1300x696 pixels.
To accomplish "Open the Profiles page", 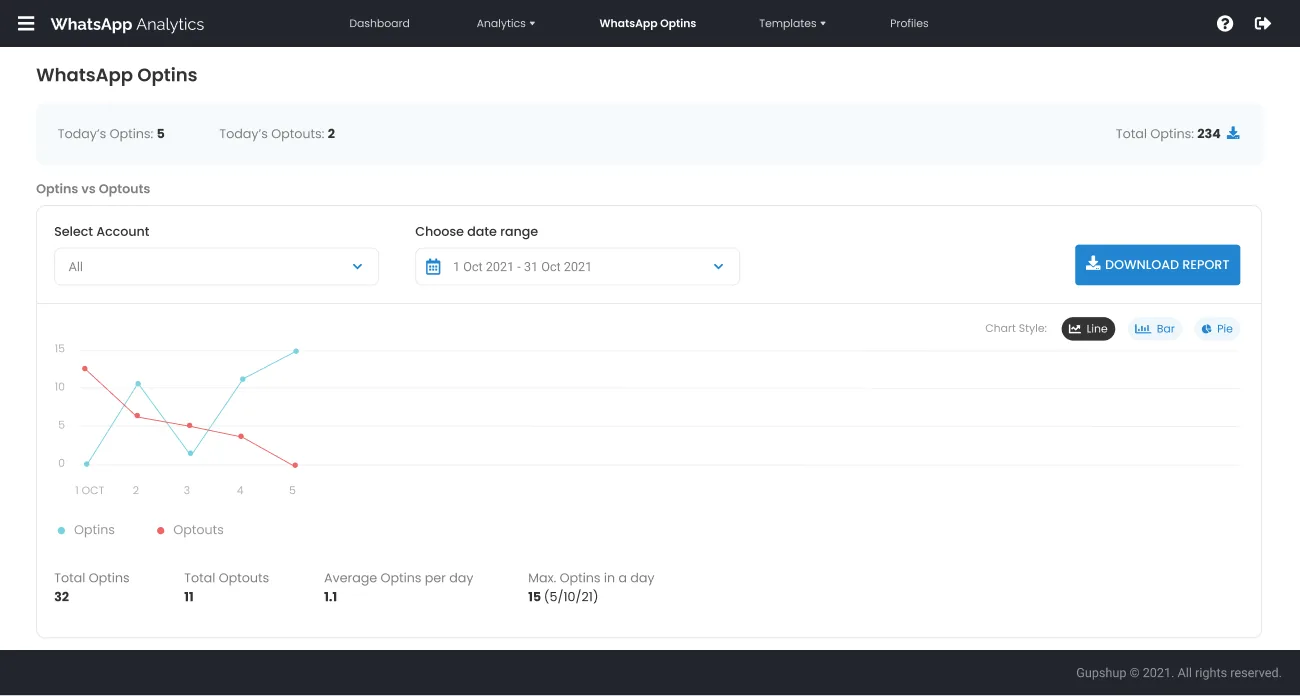I will pyautogui.click(x=909, y=23).
